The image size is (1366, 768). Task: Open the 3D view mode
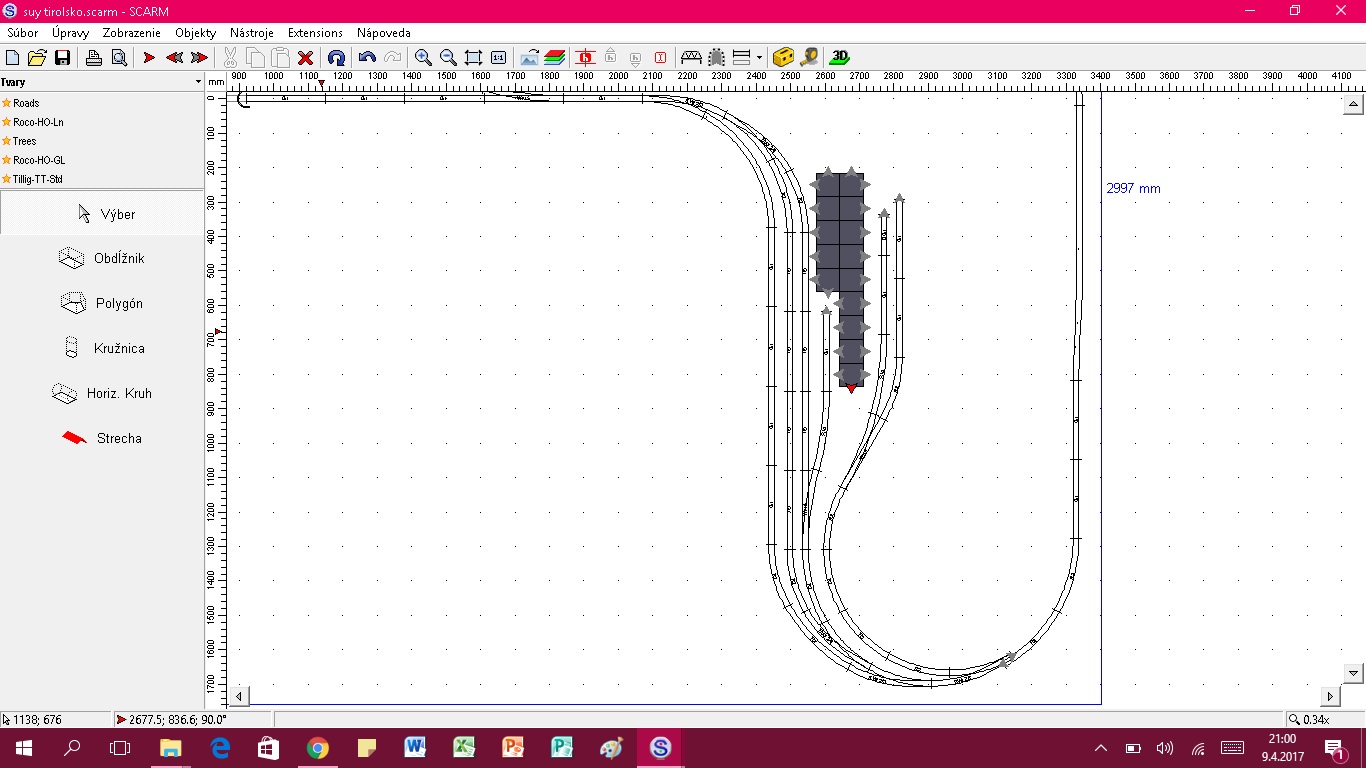(840, 58)
